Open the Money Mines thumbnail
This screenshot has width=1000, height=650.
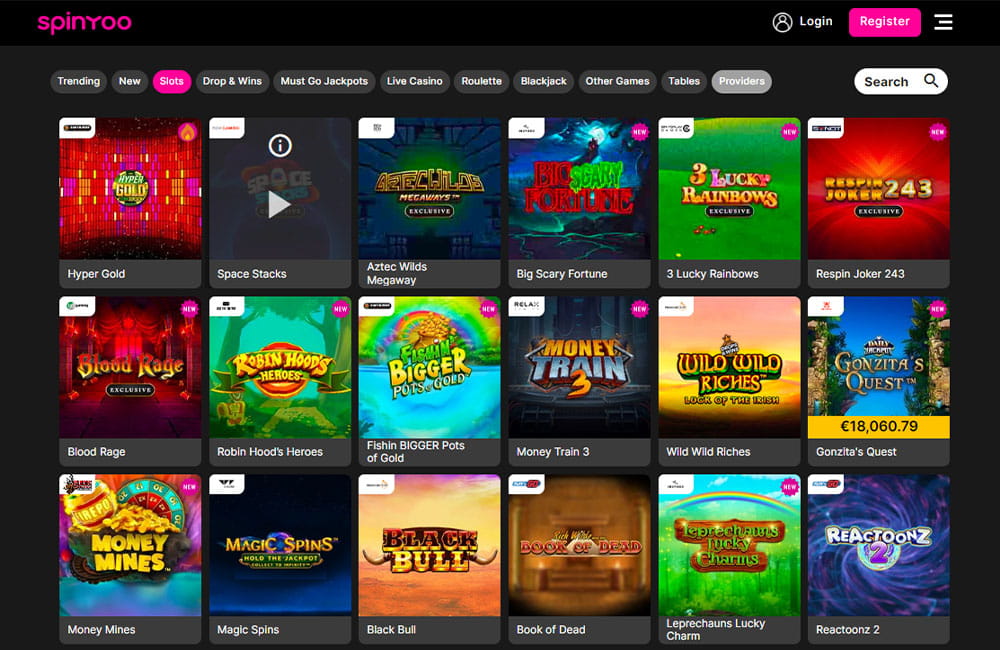coord(130,545)
